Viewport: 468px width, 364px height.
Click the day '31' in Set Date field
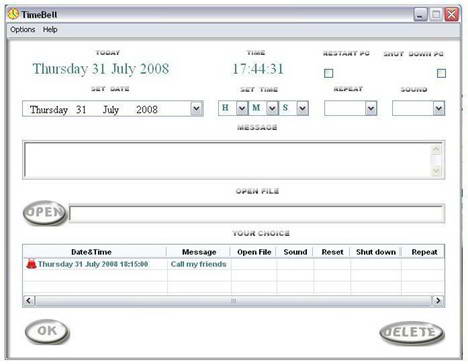81,109
